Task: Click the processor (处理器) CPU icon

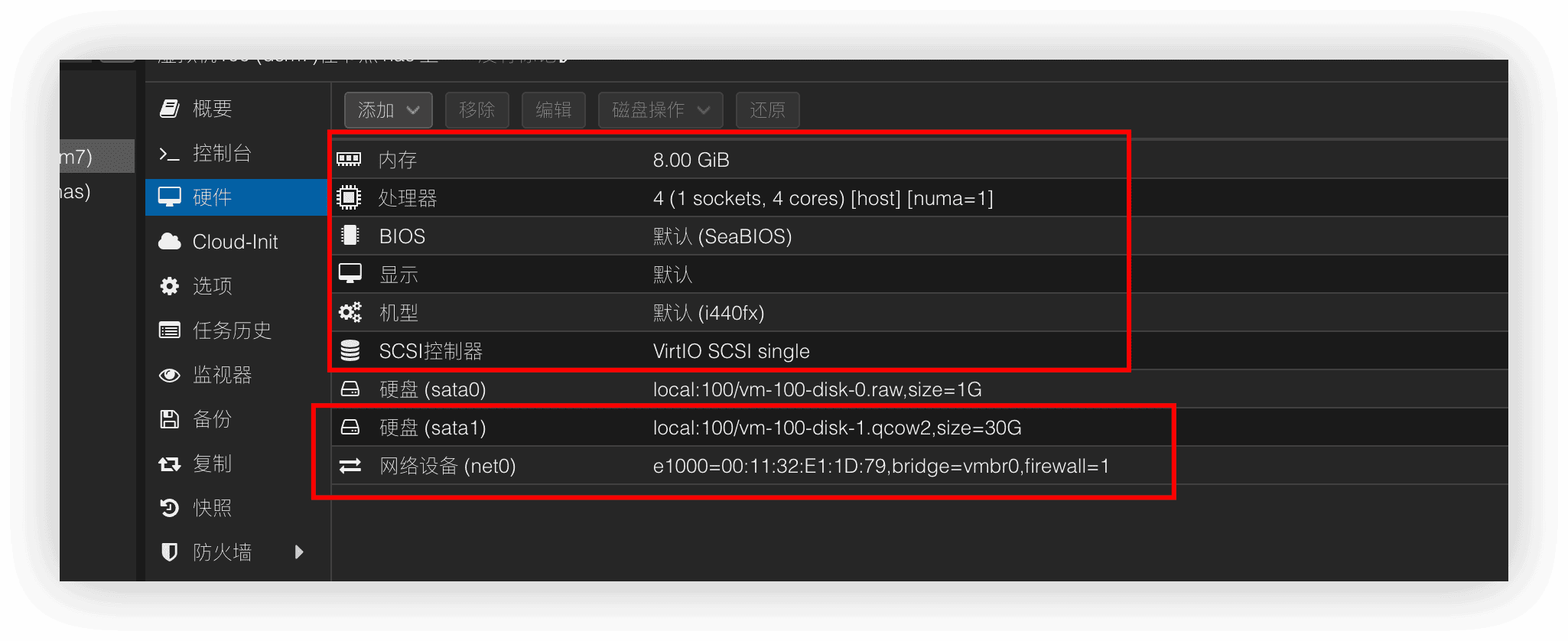Action: [349, 198]
